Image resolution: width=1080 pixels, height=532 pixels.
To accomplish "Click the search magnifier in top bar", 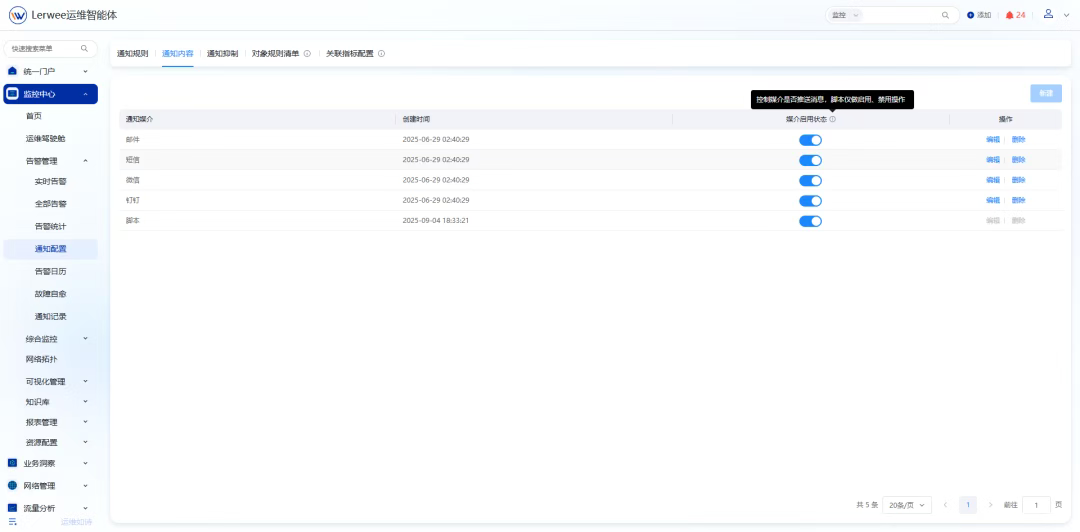I will (x=945, y=15).
